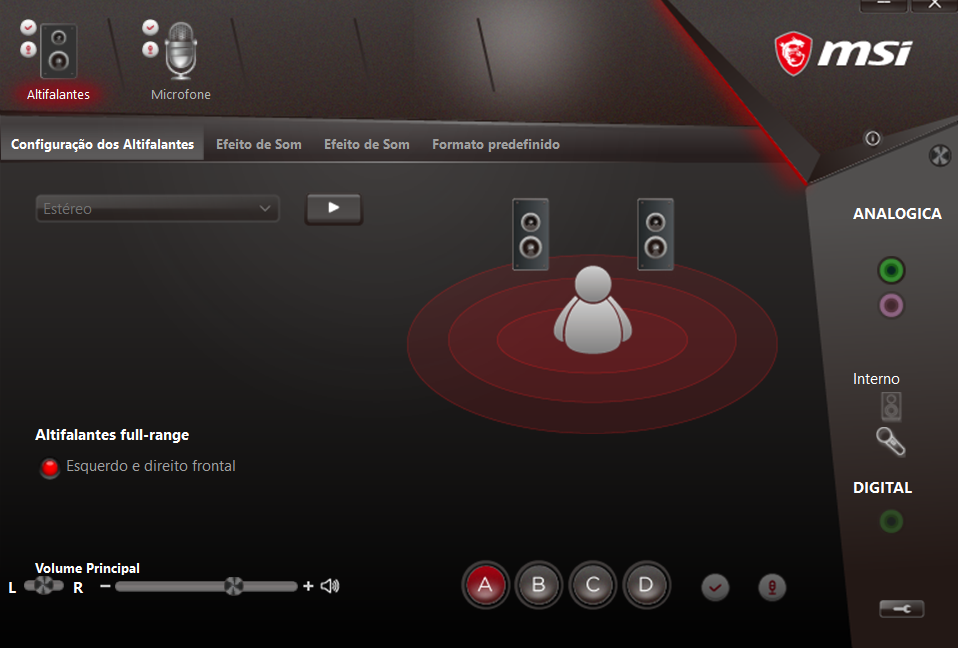
Task: Select the Altifalantes speaker device icon
Action: (x=58, y=52)
